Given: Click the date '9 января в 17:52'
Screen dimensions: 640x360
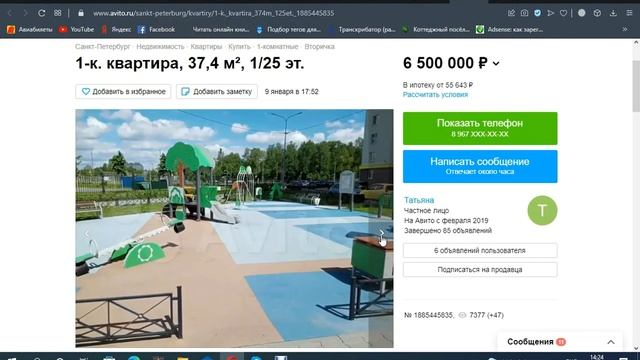Looking at the screenshot, I should click(x=291, y=91).
